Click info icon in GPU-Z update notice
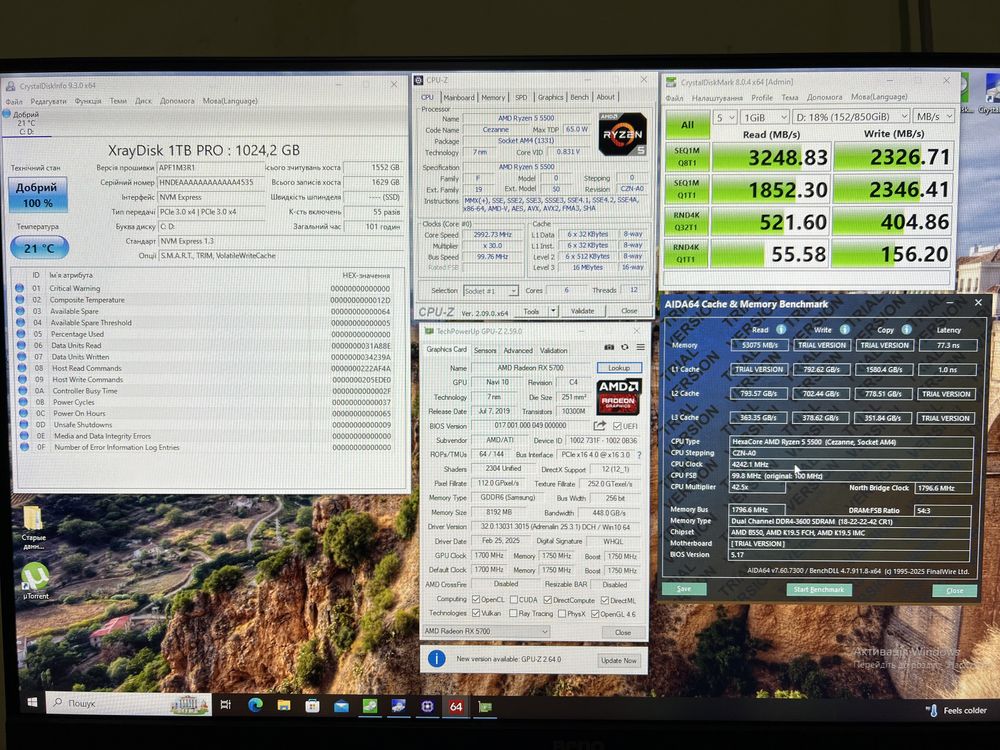Image resolution: width=1000 pixels, height=750 pixels. [436, 658]
